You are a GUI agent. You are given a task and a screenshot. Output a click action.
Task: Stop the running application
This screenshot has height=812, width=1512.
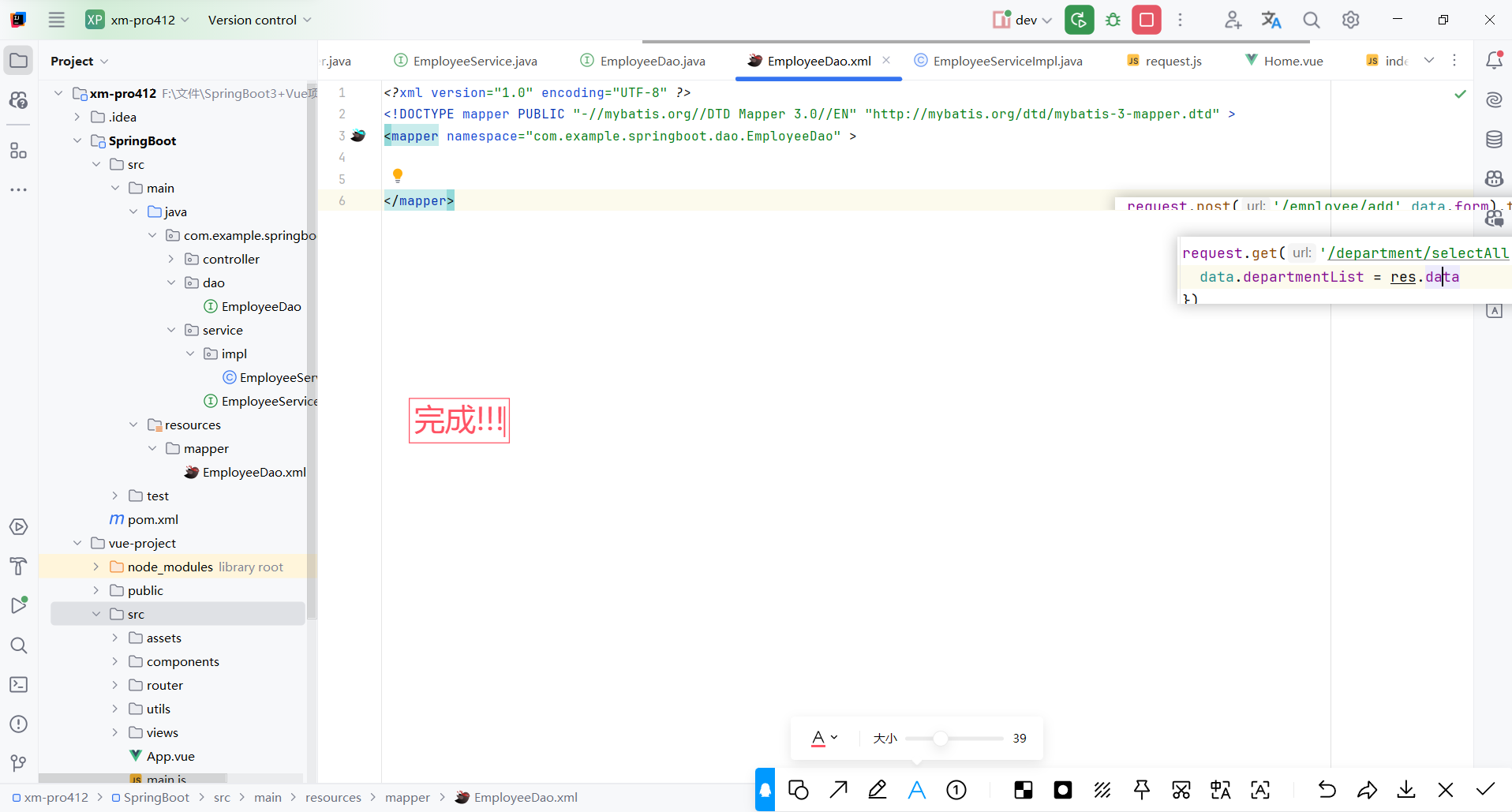point(1147,20)
